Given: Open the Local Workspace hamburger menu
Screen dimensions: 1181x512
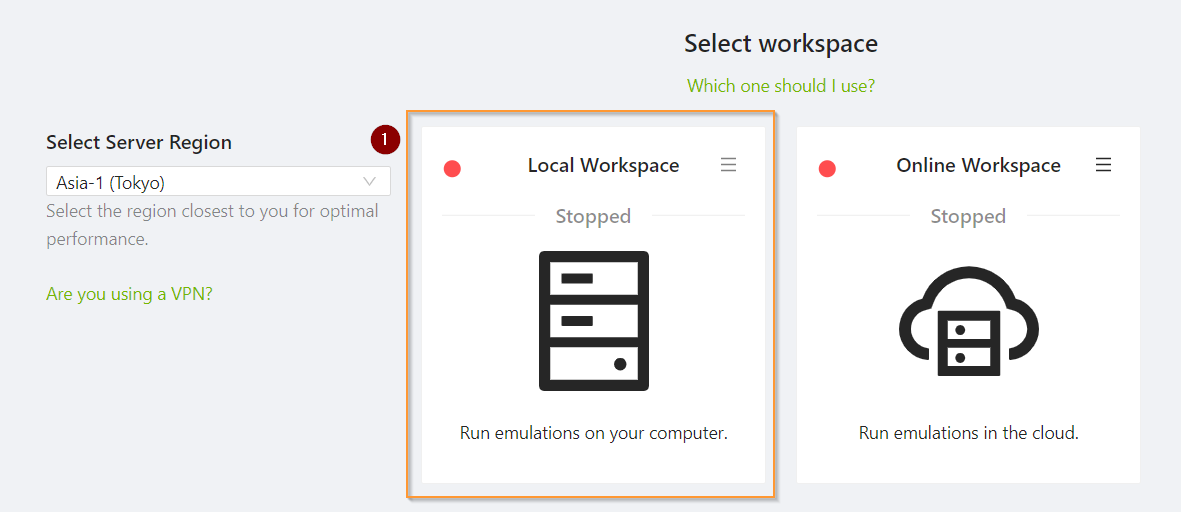Looking at the screenshot, I should [728, 165].
